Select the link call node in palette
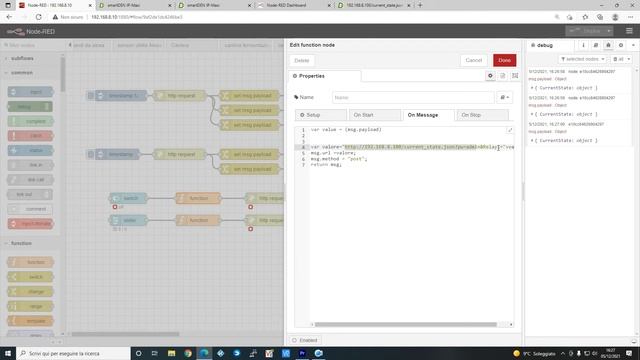The width and height of the screenshot is (640, 360). (x=31, y=180)
